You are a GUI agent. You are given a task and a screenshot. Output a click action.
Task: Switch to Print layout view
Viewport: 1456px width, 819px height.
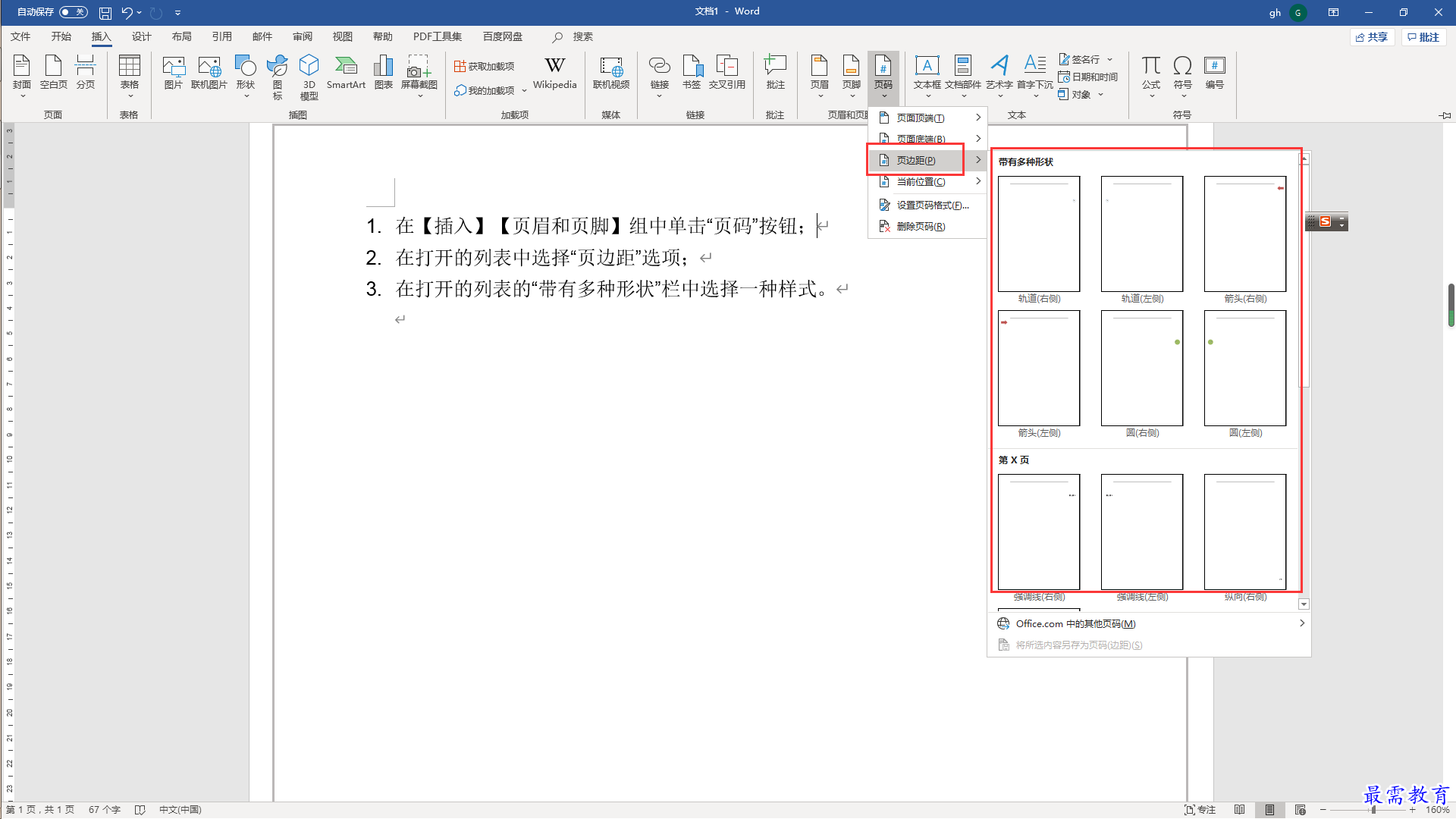click(1269, 810)
